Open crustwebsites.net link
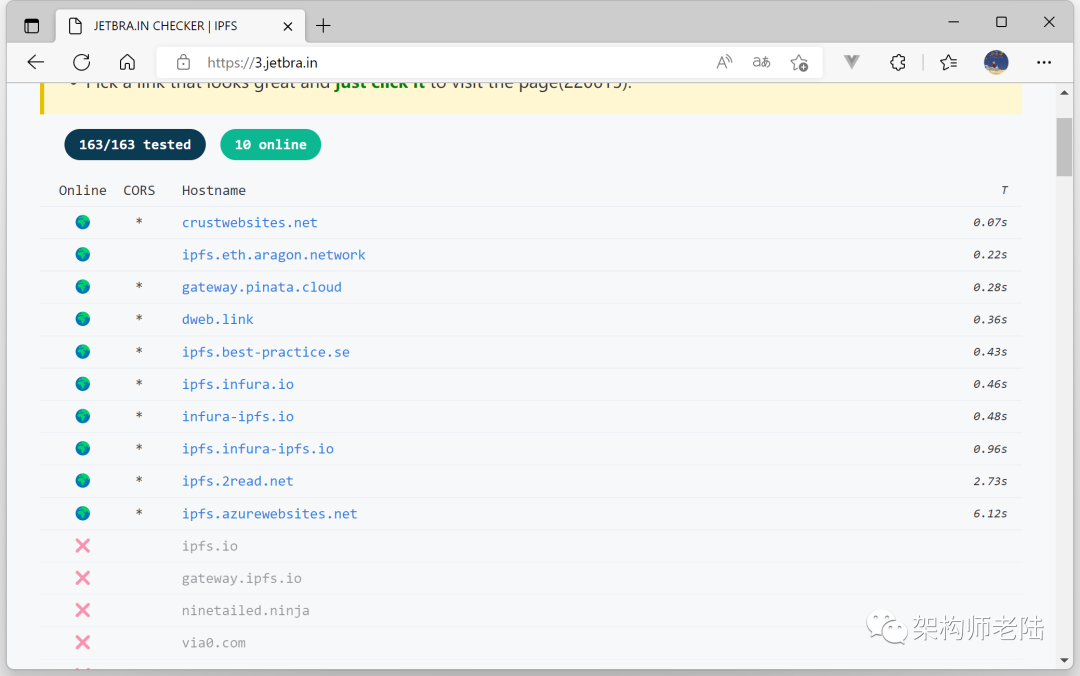Screen dimensions: 1080x676 [249, 223]
